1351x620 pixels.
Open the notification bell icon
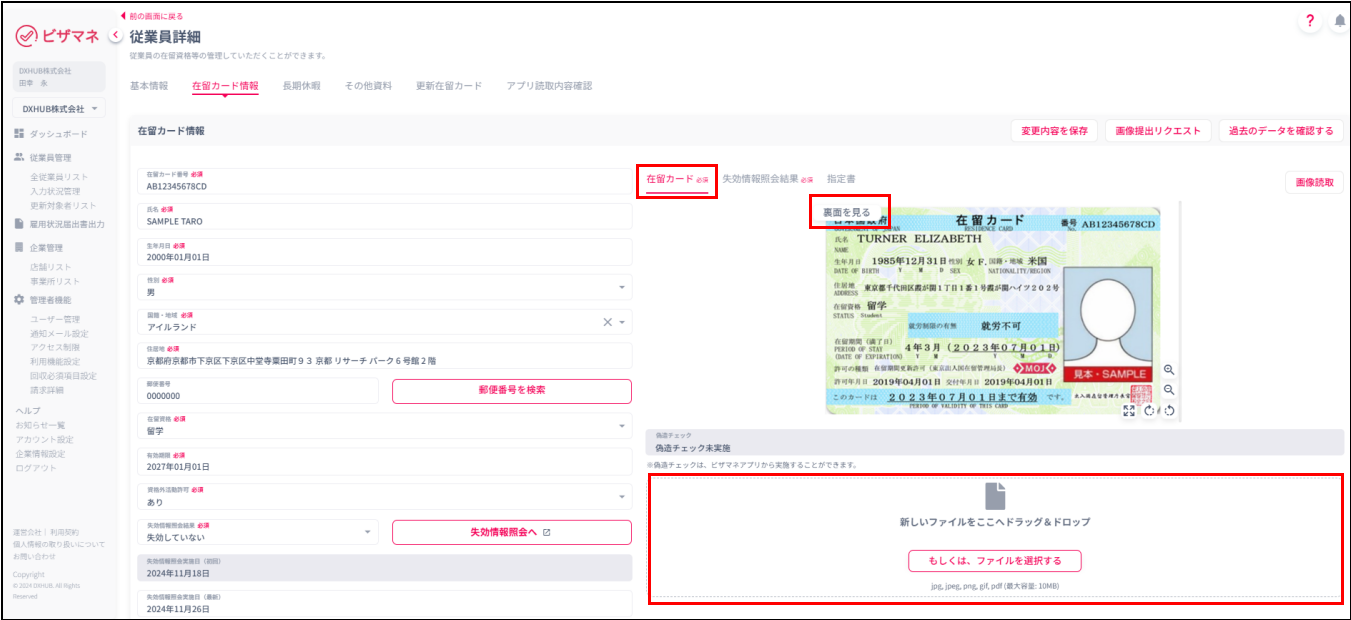point(1339,20)
